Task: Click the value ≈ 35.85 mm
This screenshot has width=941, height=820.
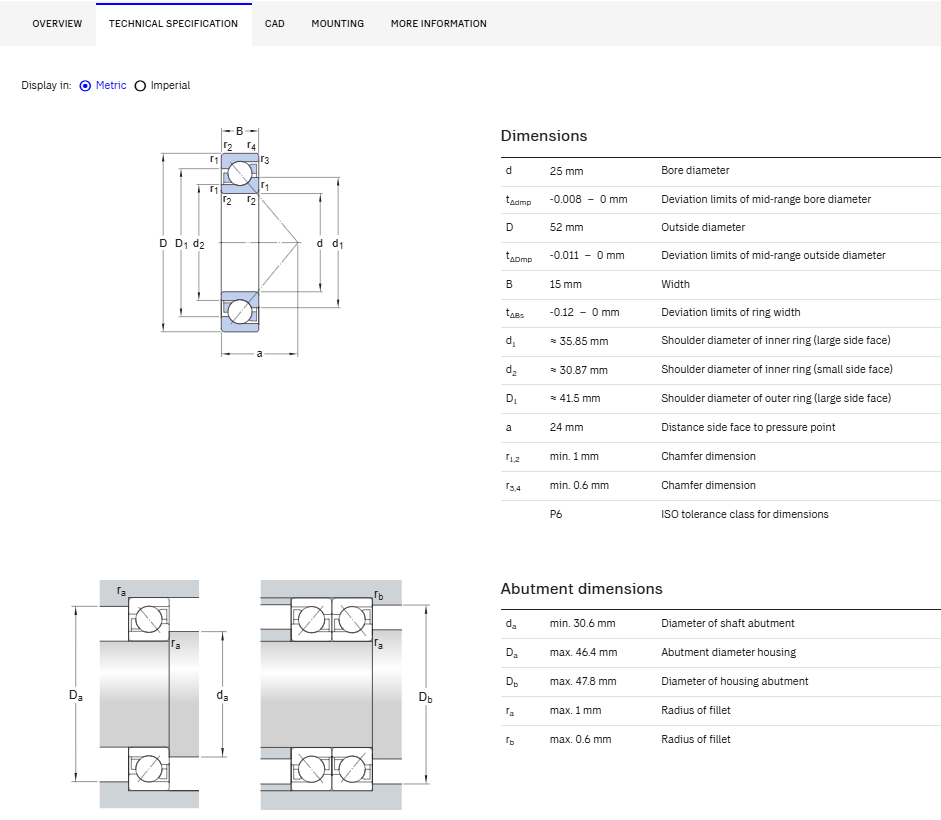Action: (579, 342)
